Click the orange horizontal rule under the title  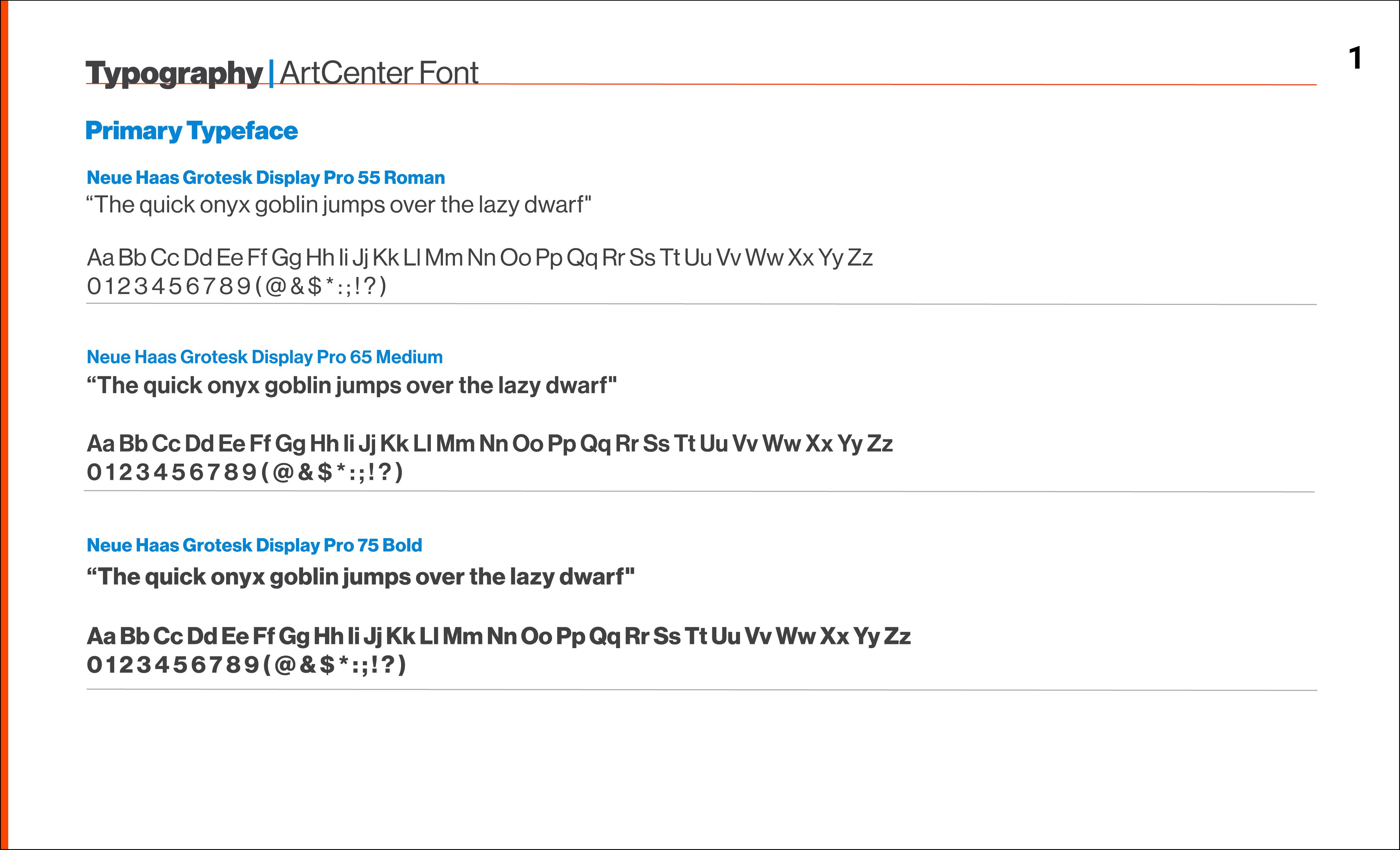click(x=852, y=84)
